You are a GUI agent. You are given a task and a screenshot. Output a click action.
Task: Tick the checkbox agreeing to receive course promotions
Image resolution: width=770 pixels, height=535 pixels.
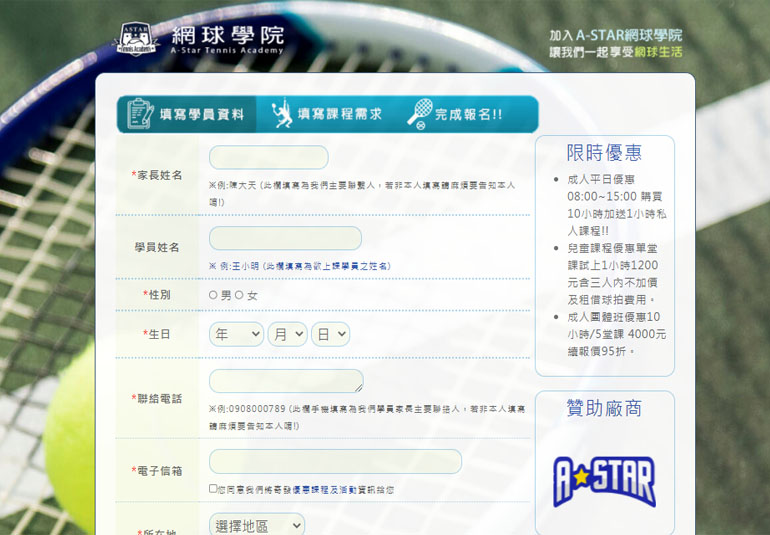coord(213,488)
